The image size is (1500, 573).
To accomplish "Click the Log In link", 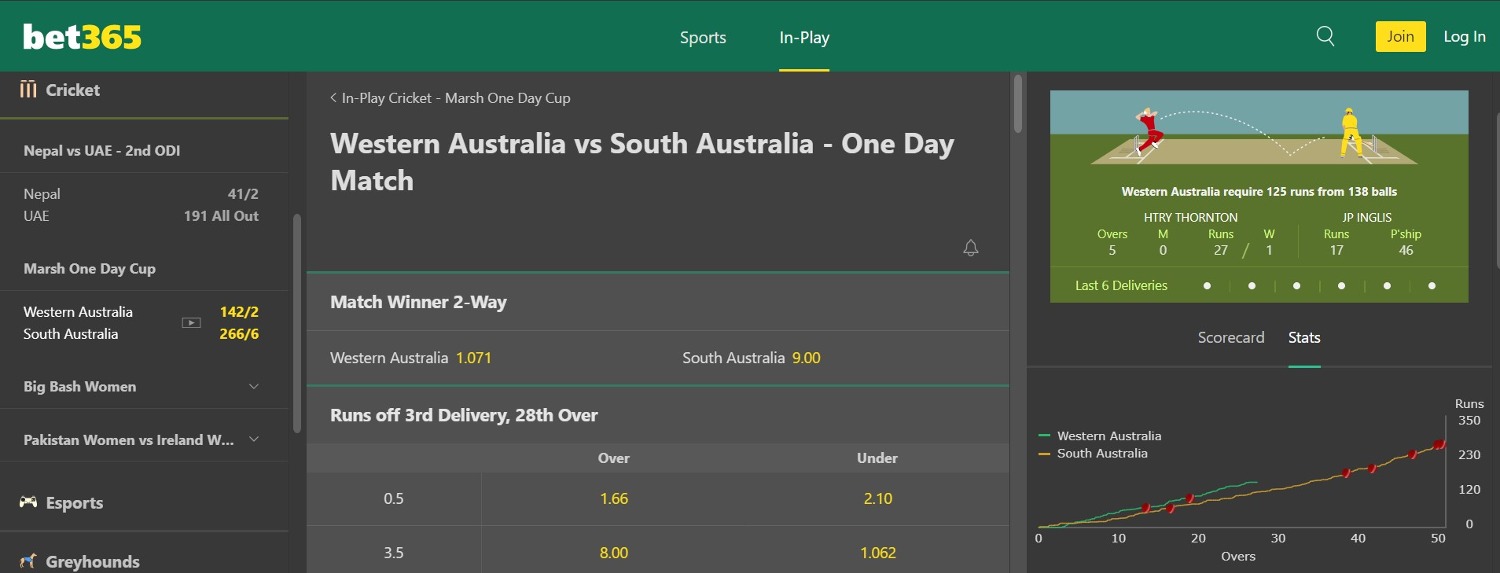I will 1464,36.
